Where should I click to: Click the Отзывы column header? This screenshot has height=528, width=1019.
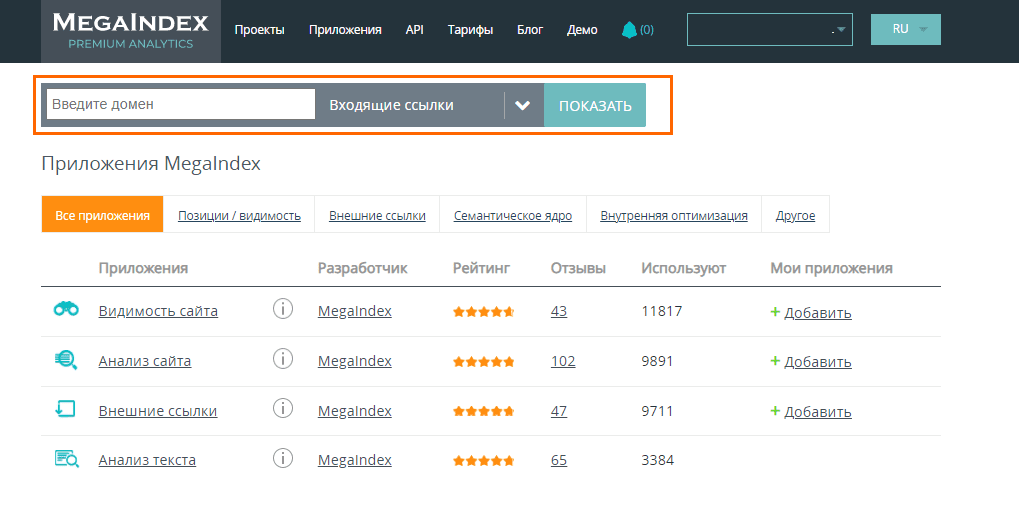tap(578, 268)
